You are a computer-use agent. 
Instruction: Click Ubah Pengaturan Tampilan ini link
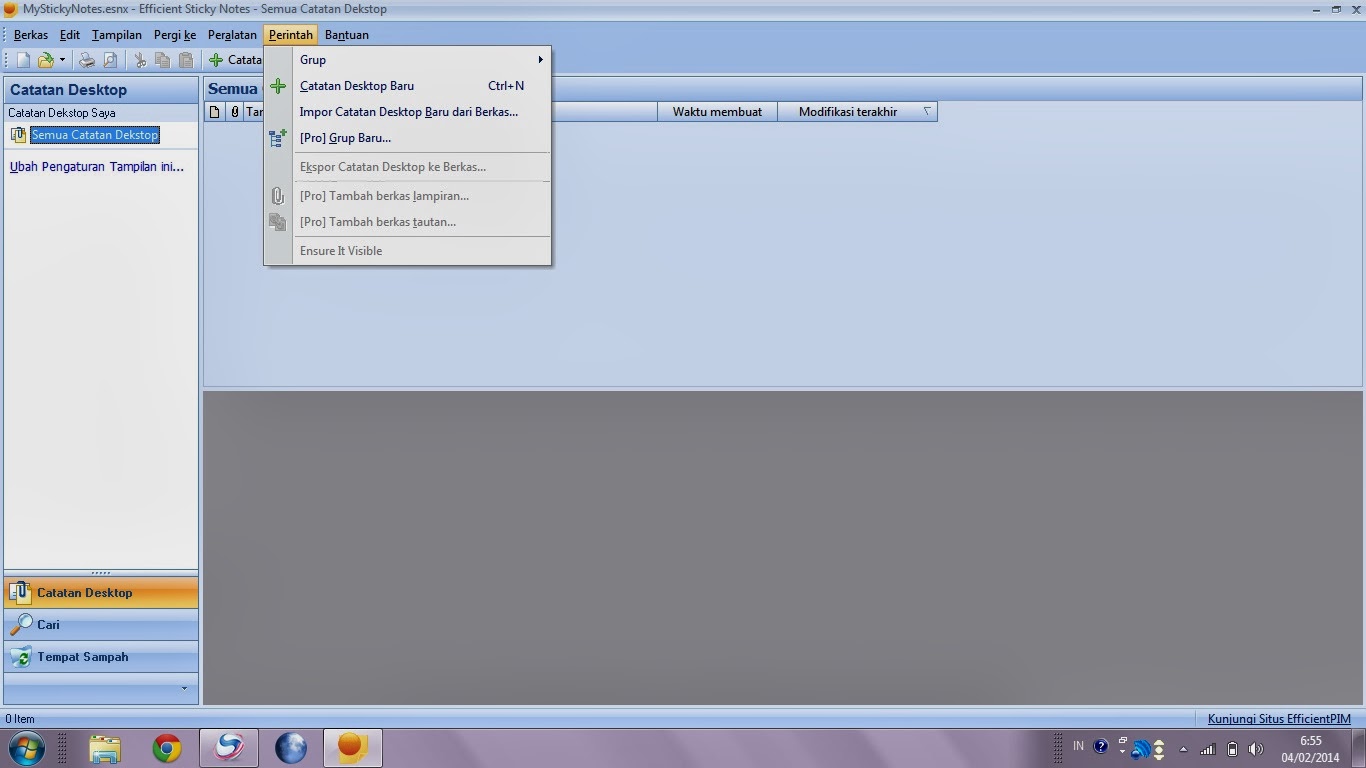[97, 167]
